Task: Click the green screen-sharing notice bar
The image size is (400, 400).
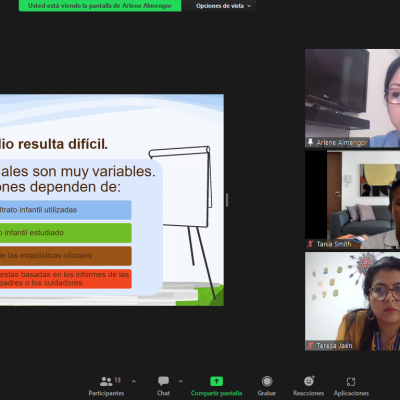Action: pos(100,6)
